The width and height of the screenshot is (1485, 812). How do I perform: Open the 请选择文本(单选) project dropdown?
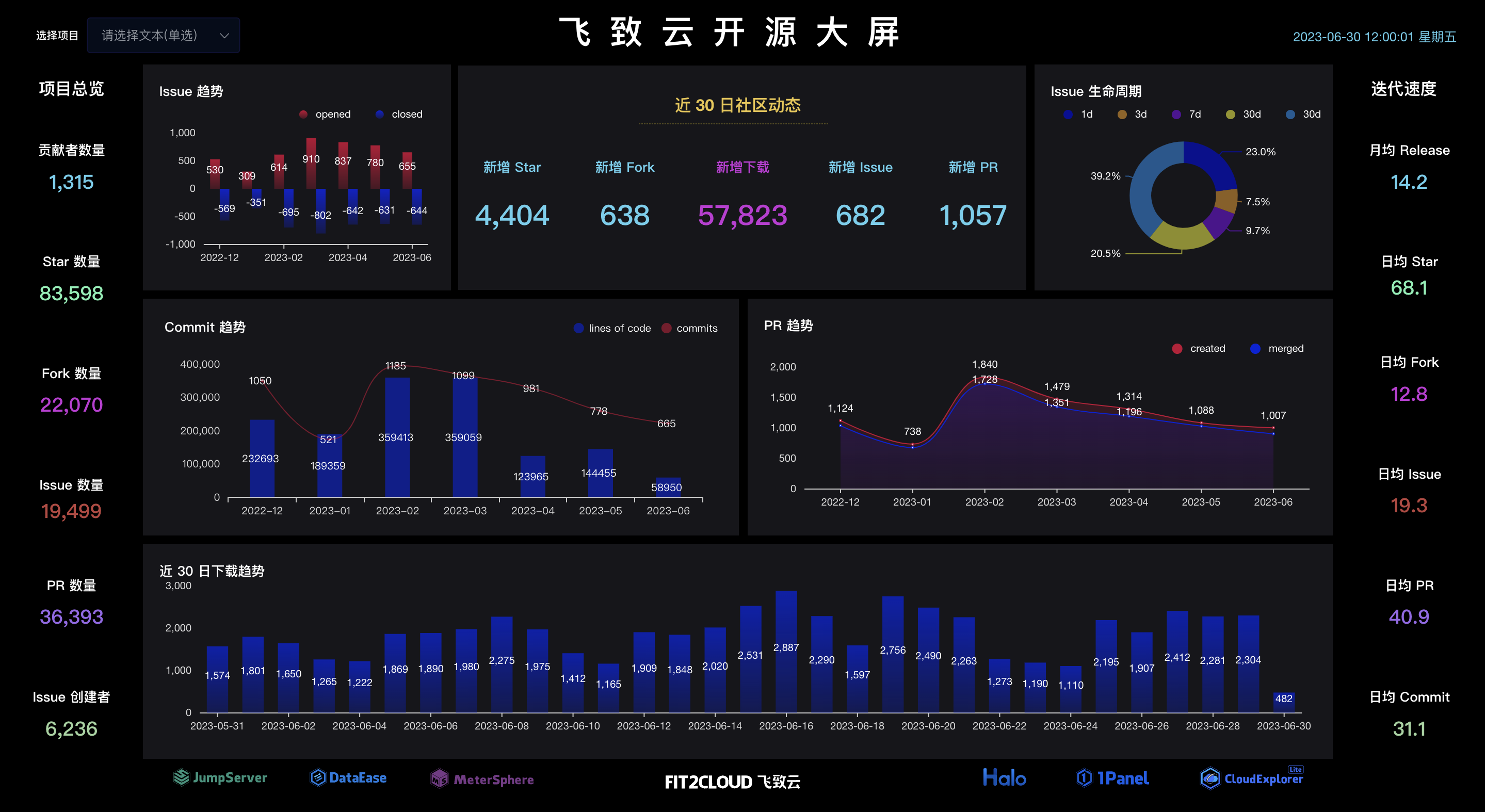click(163, 35)
